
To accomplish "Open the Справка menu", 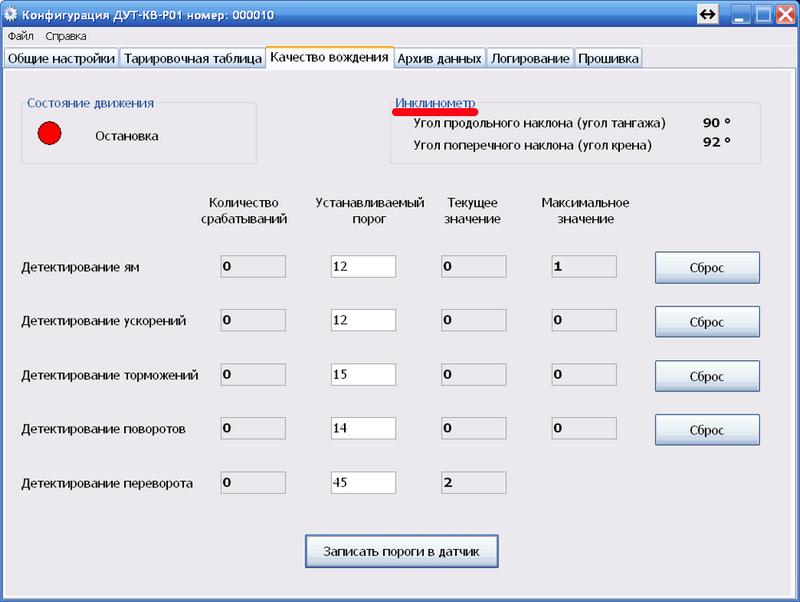I will (x=66, y=36).
